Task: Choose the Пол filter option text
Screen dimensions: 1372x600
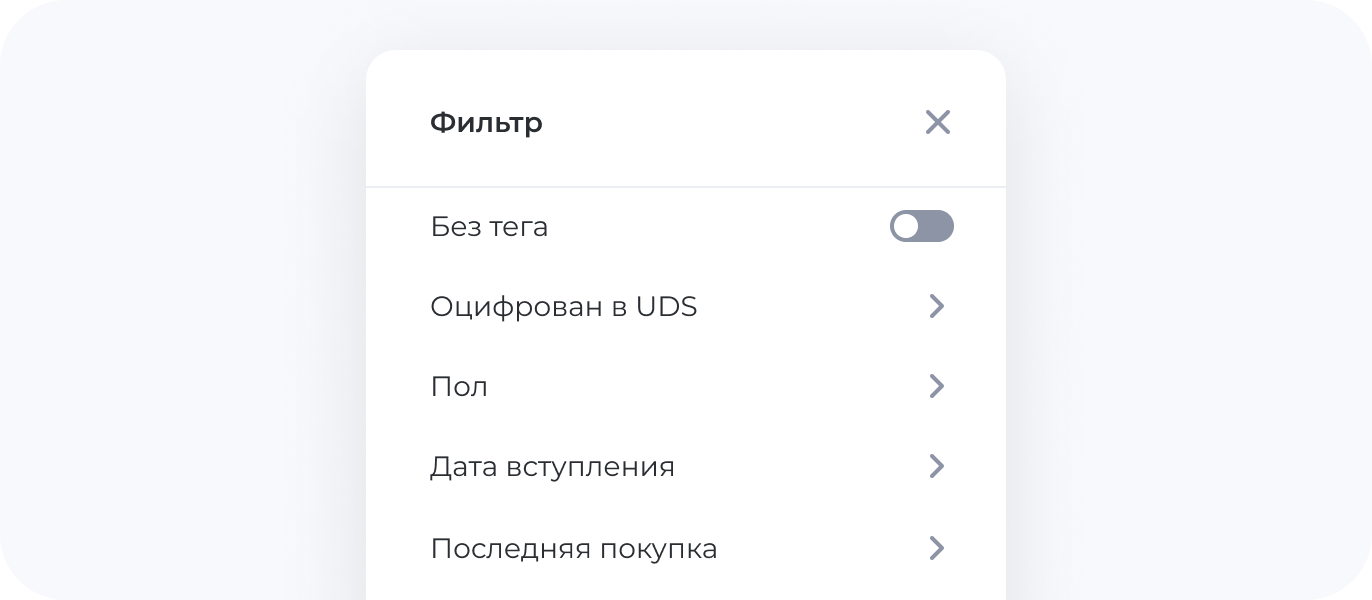Action: click(x=459, y=386)
